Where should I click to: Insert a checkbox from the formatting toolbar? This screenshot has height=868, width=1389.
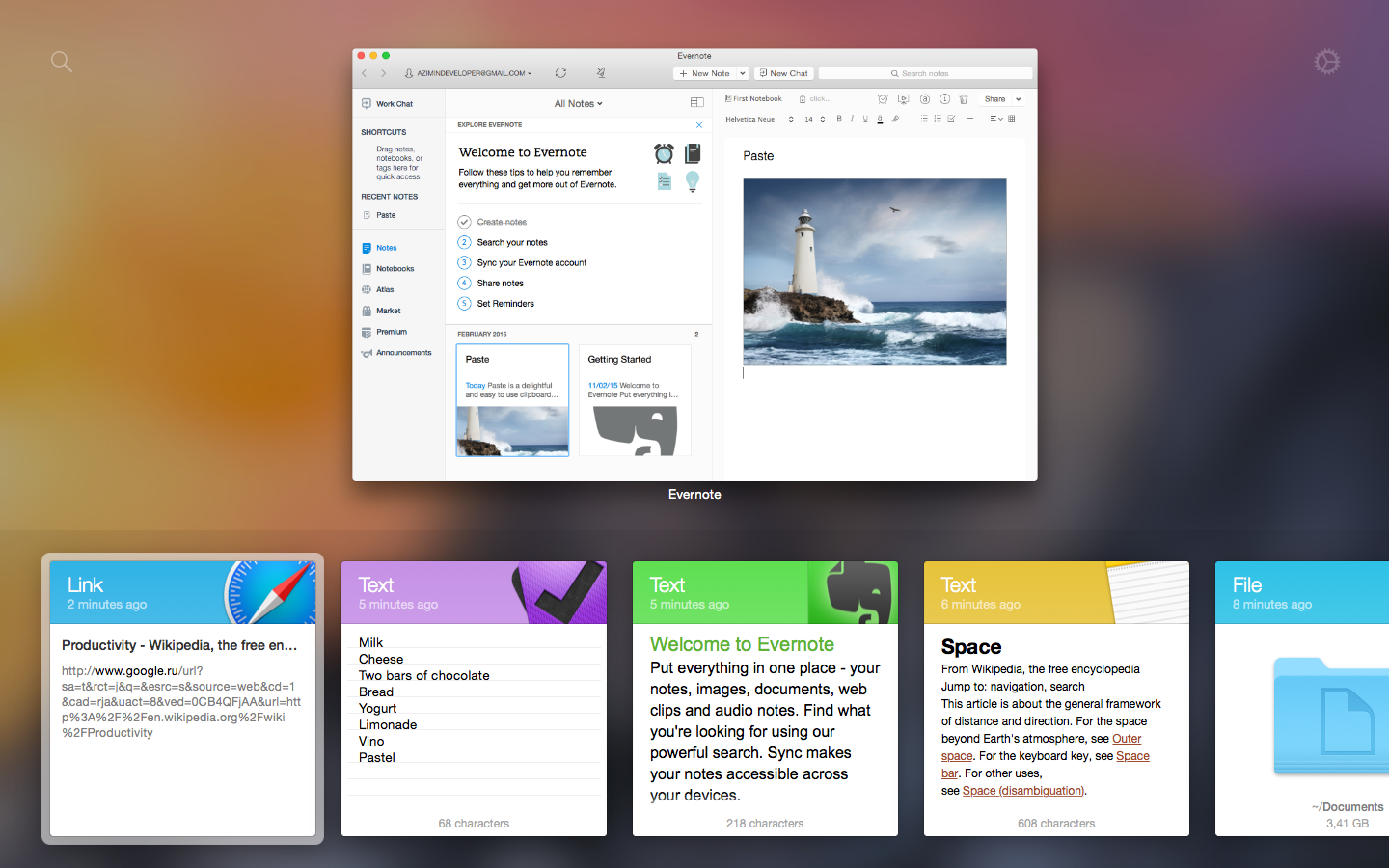[950, 119]
